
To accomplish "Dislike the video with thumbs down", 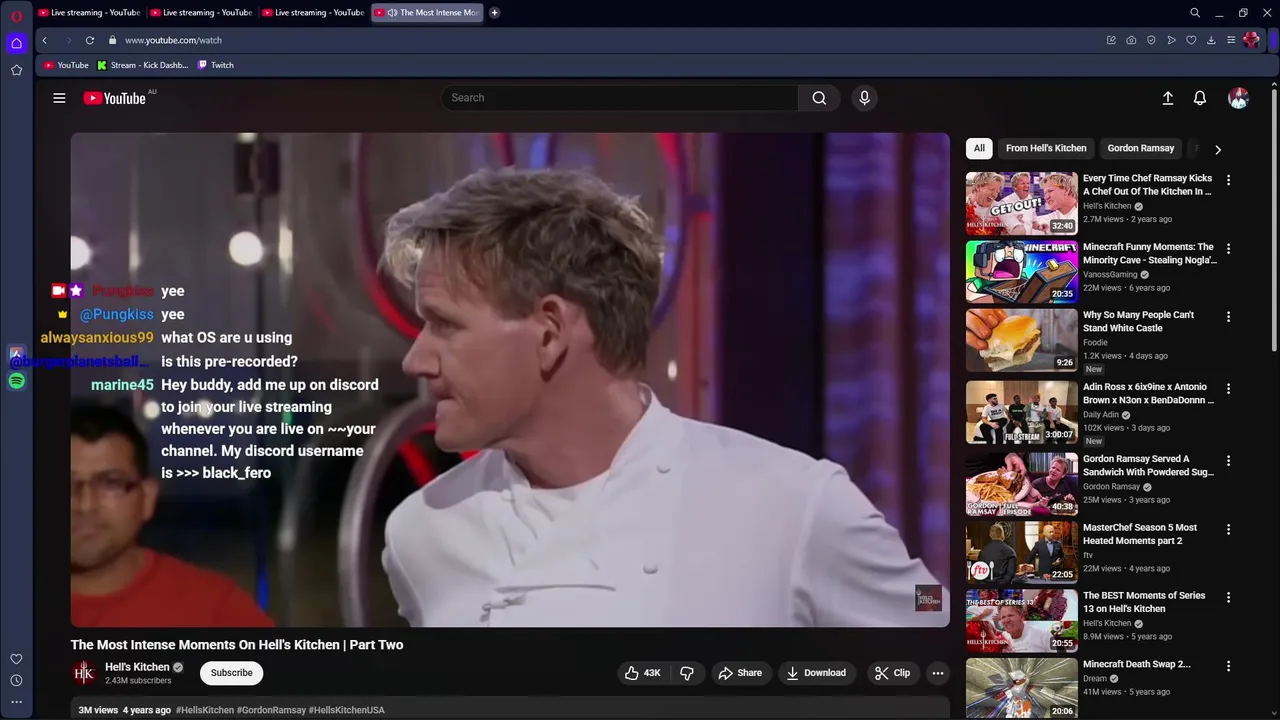I will point(687,673).
